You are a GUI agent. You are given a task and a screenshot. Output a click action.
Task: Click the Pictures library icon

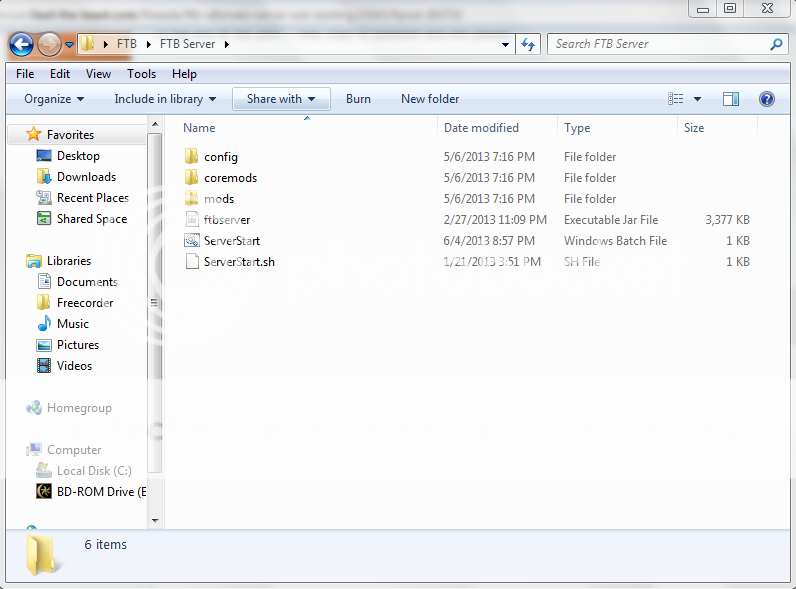point(44,345)
